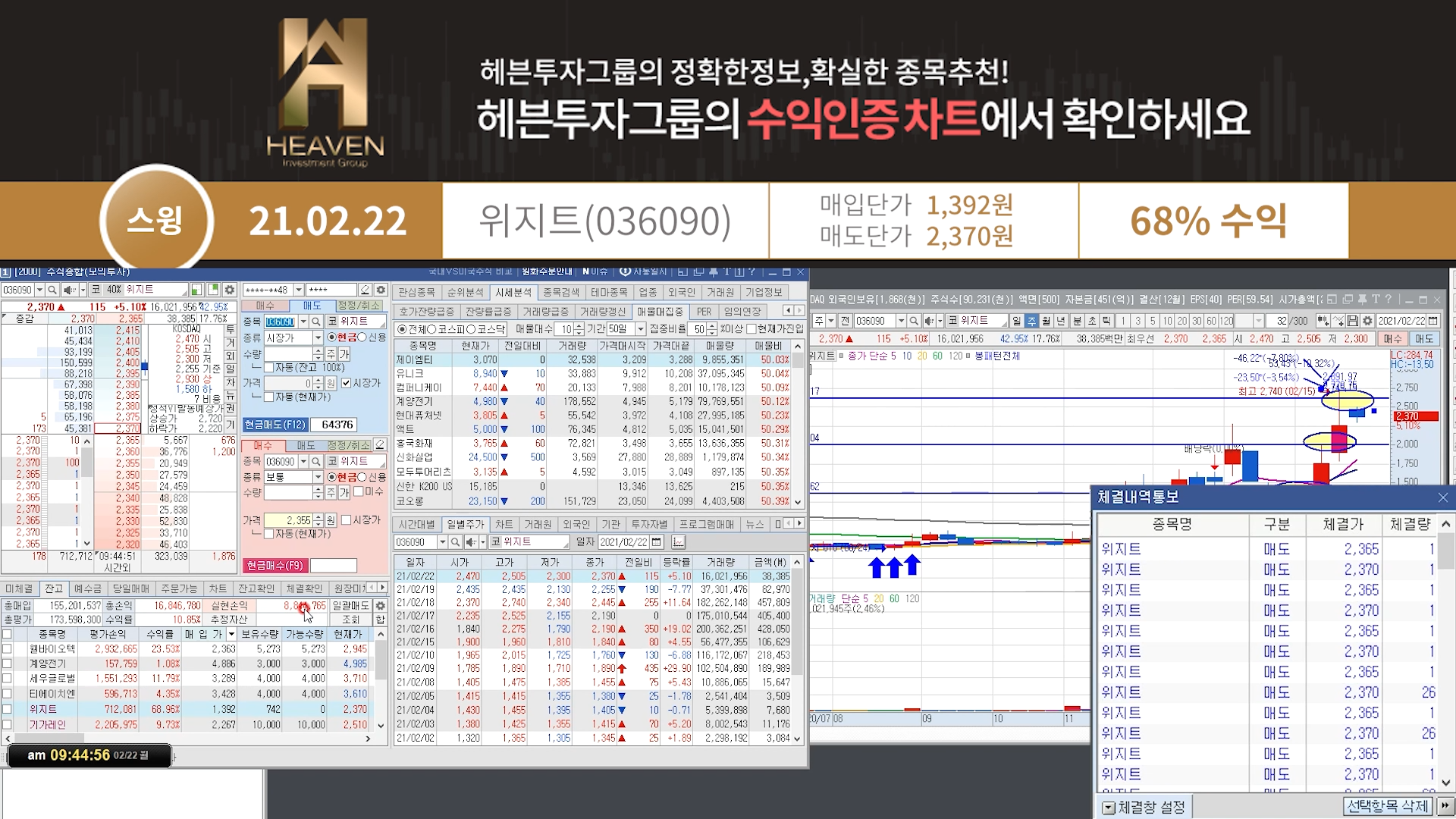Open the 시간대별 tab
Viewport: 1456px width, 819px height.
coord(417,524)
